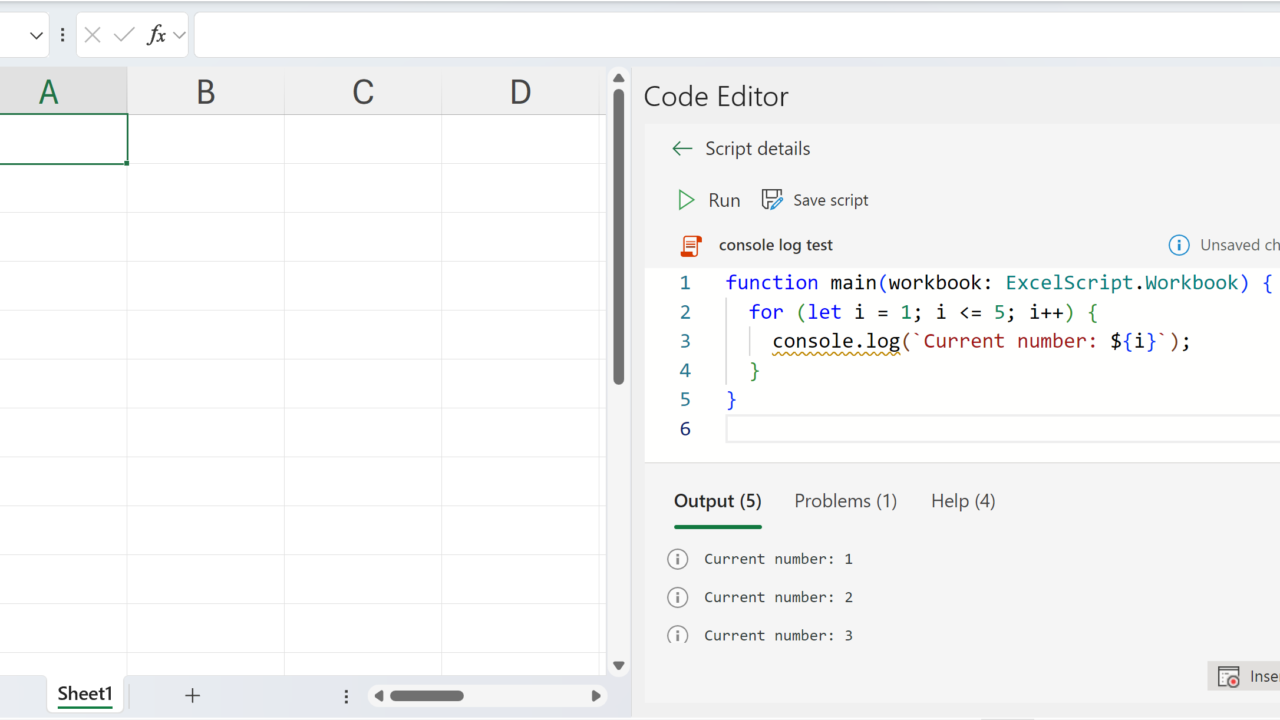
Task: Click the fx insert function icon
Action: click(156, 36)
